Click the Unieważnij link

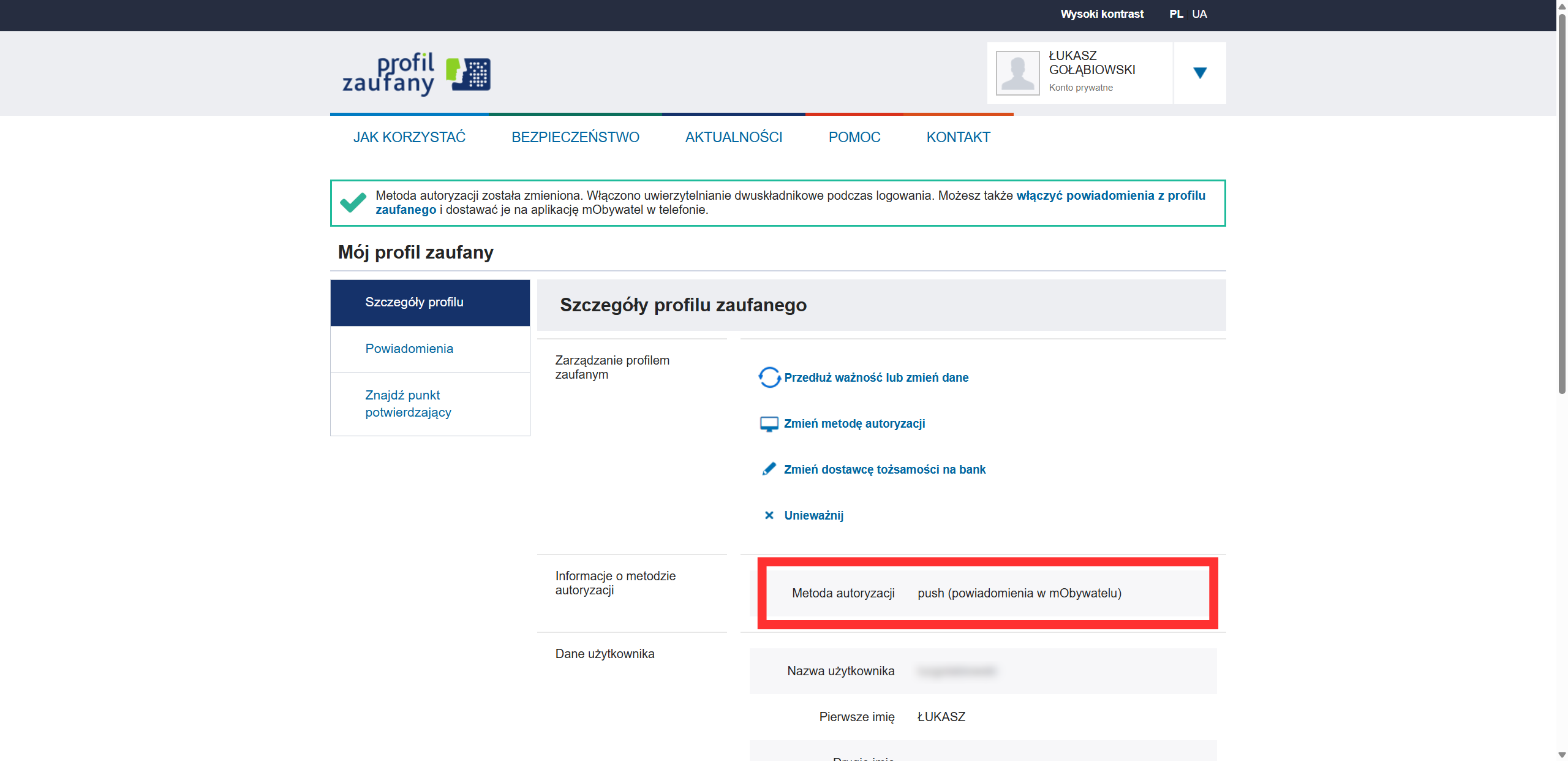click(x=813, y=515)
